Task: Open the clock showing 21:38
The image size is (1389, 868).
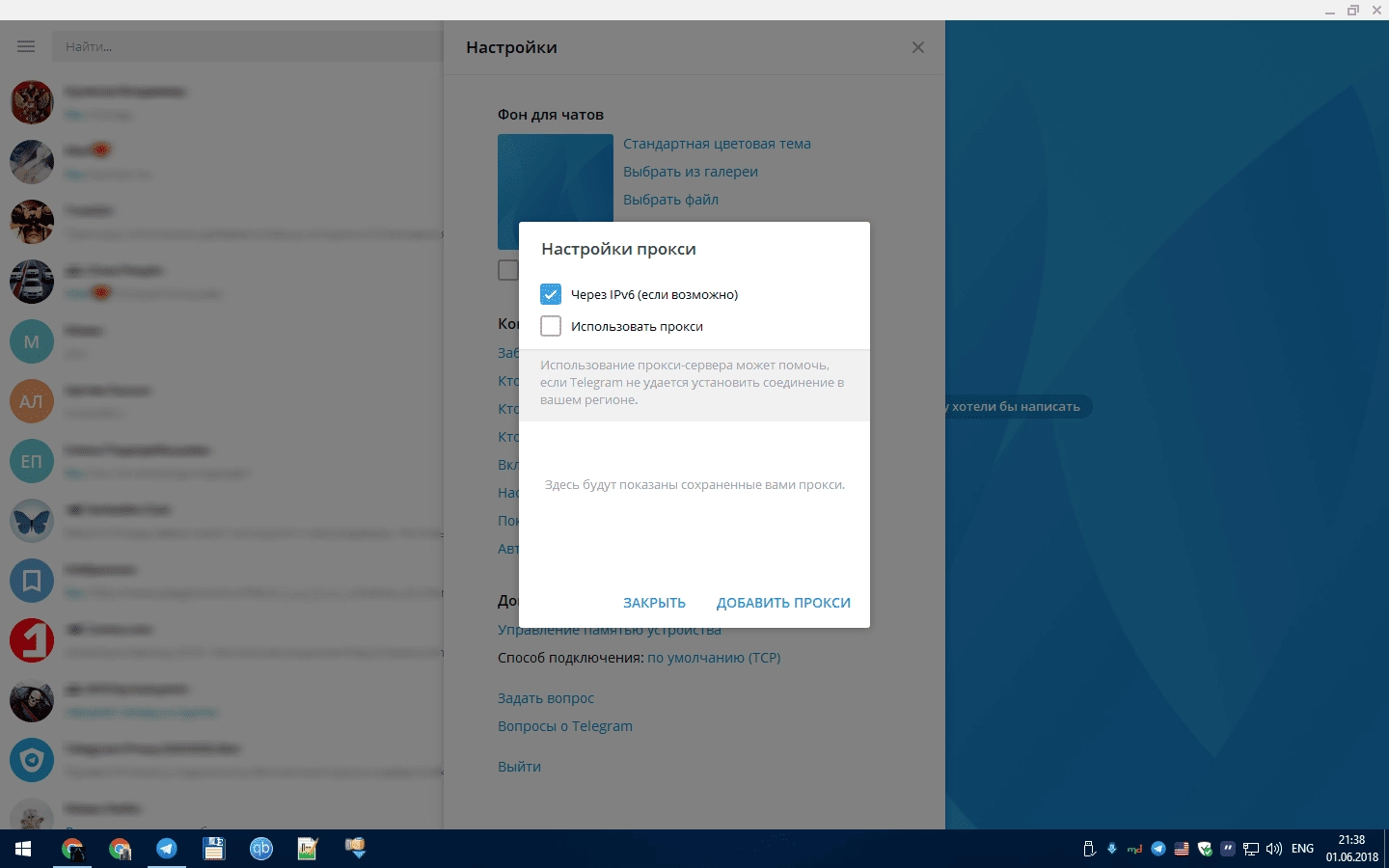Action: [1351, 849]
